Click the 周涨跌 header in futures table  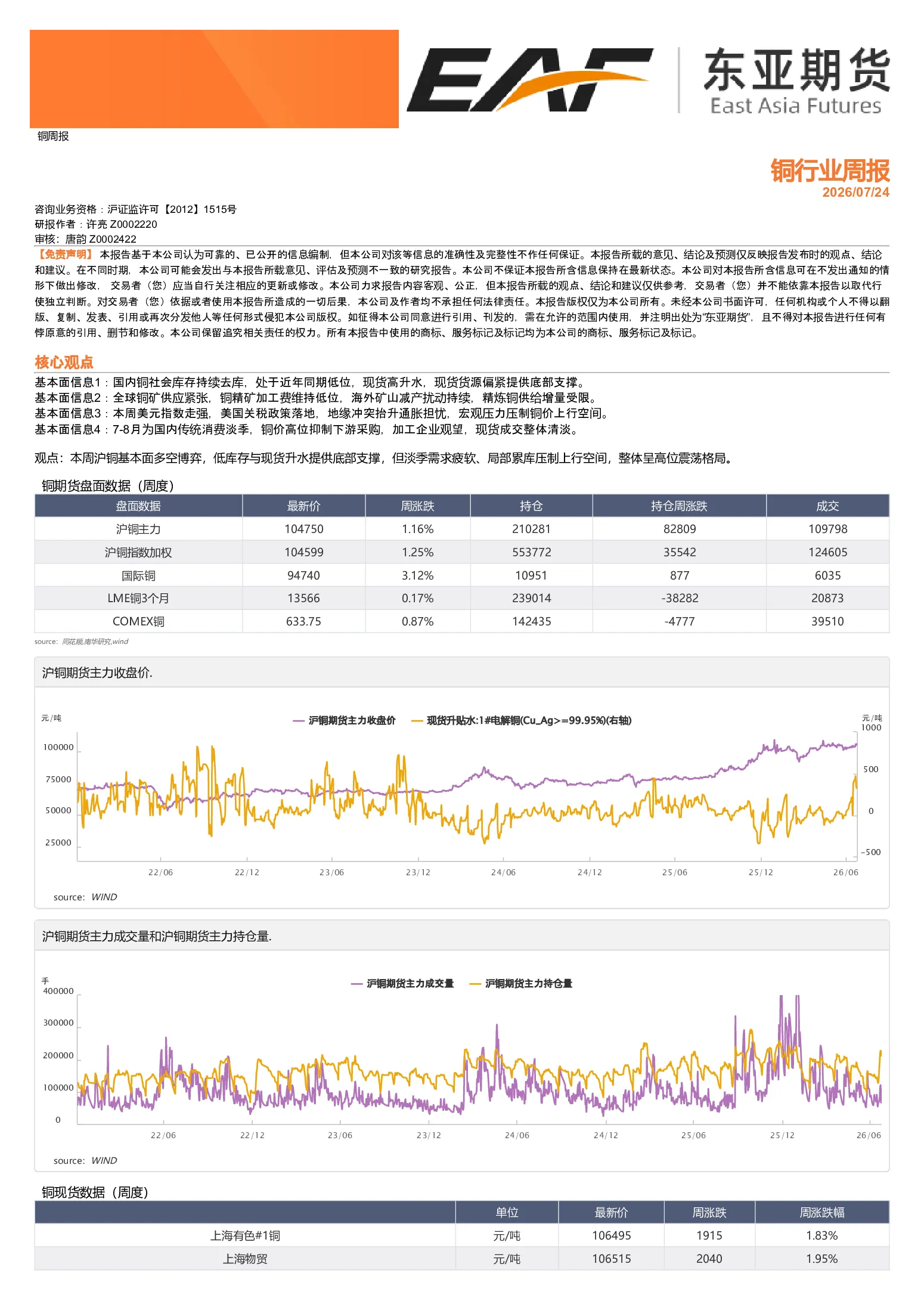coord(418,506)
